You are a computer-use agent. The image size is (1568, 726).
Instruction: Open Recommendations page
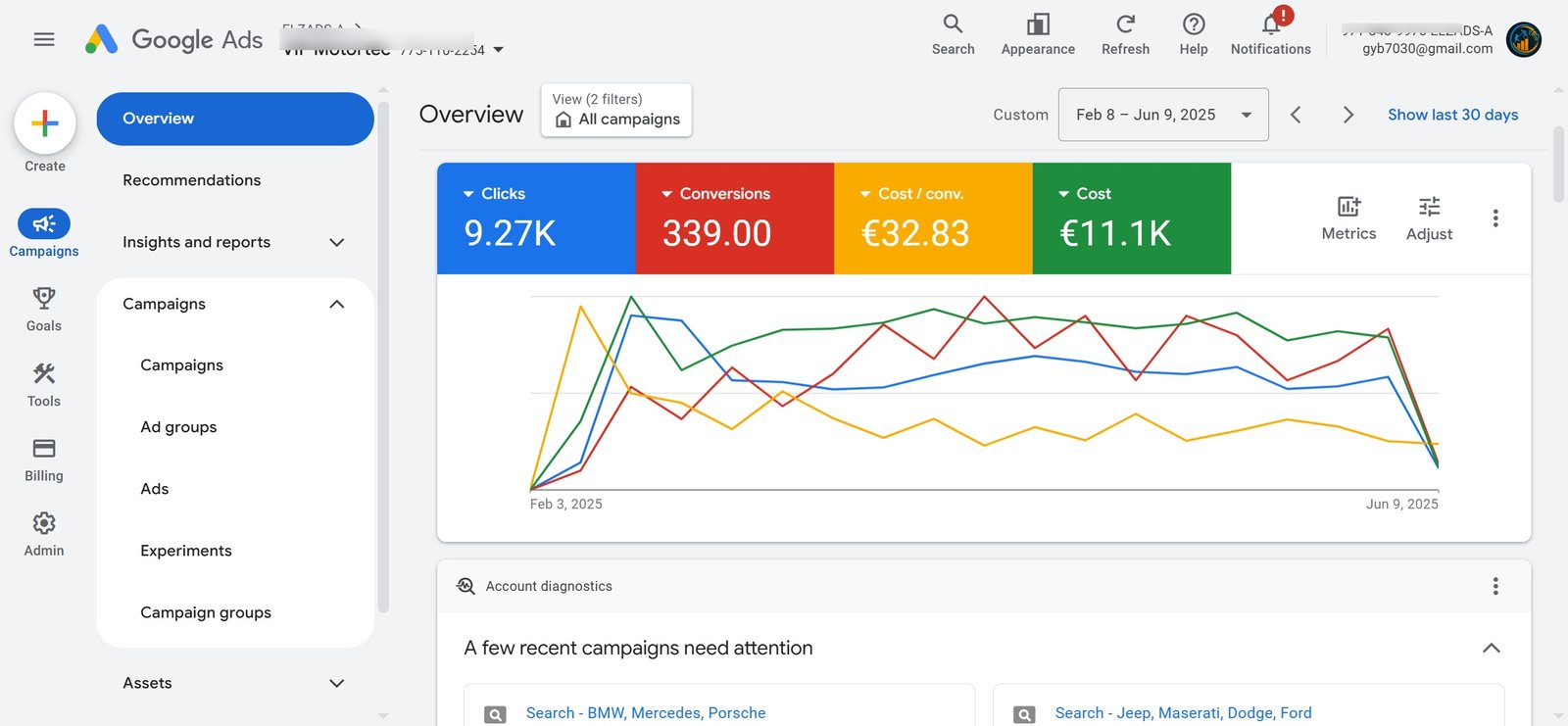(x=192, y=180)
